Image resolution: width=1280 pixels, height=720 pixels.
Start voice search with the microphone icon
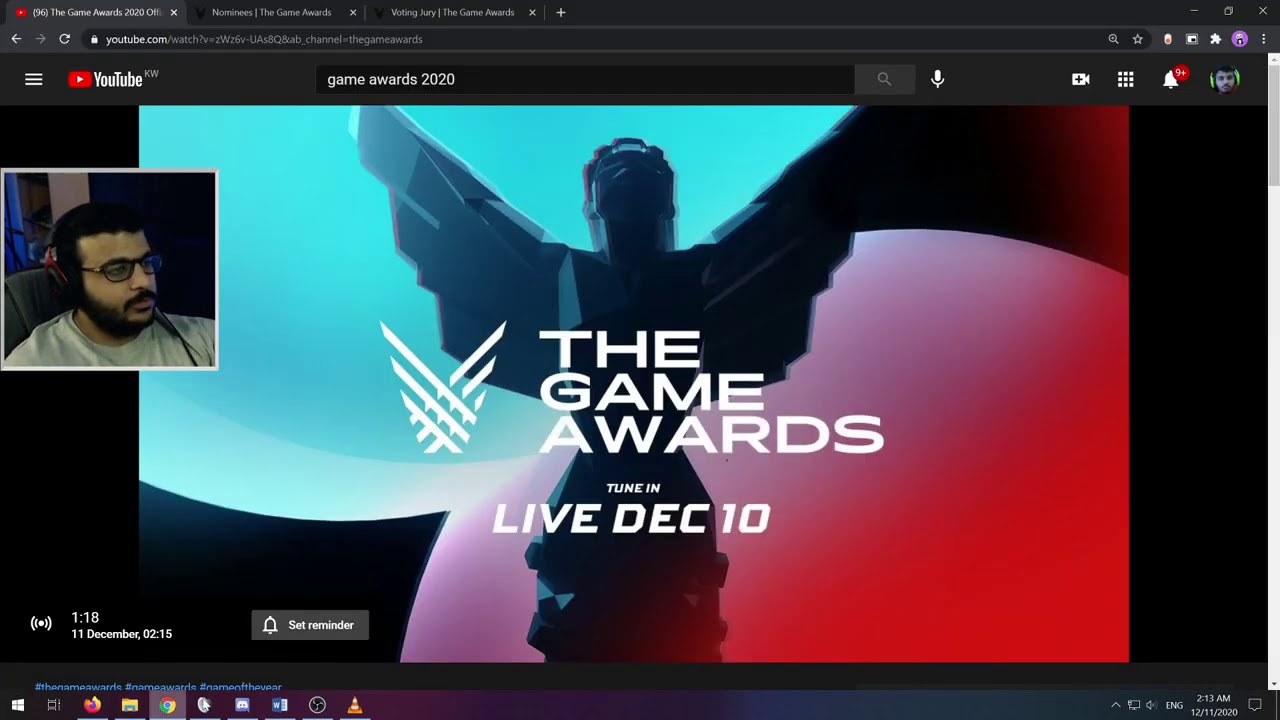[937, 79]
